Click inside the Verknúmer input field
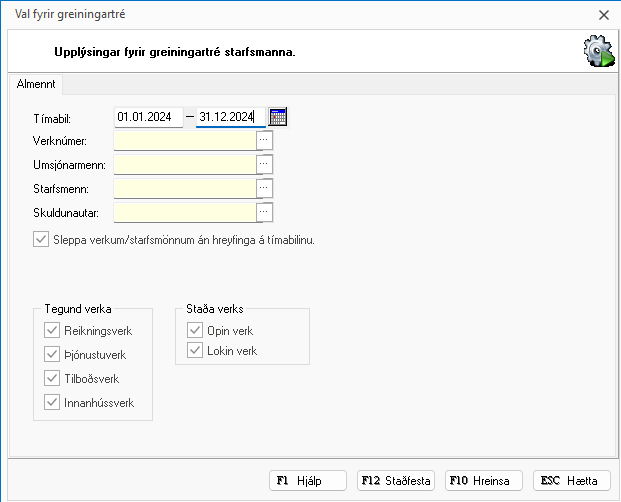Image resolution: width=621 pixels, height=502 pixels. [x=185, y=141]
